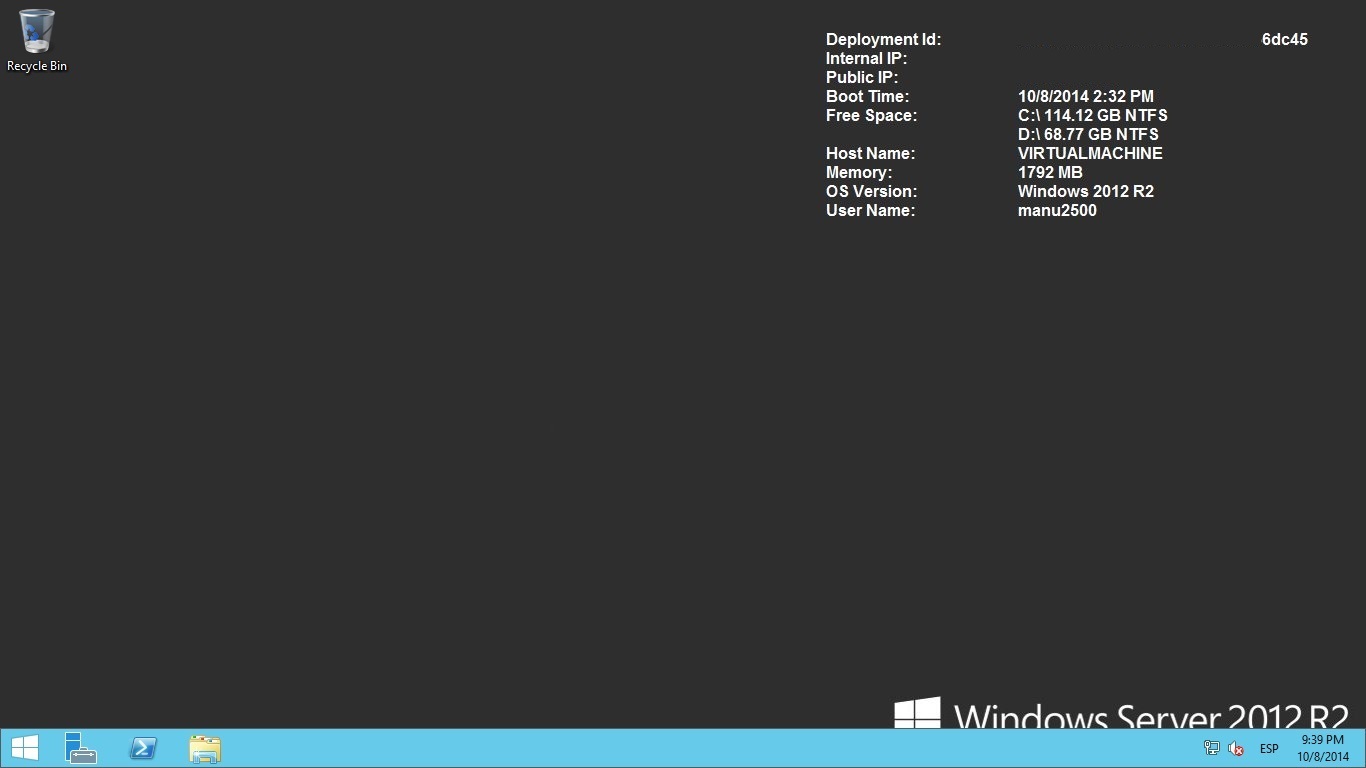
Task: Click the network status tray icon
Action: point(1212,748)
